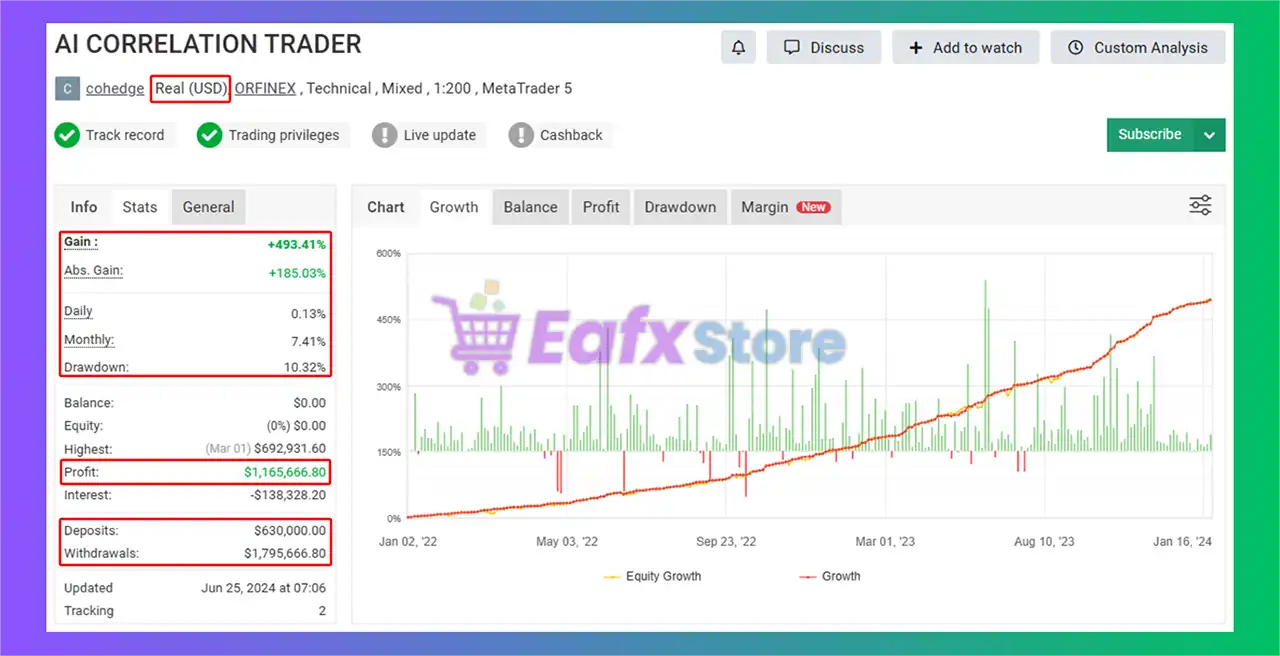Click the Live update warning icon

[384, 135]
